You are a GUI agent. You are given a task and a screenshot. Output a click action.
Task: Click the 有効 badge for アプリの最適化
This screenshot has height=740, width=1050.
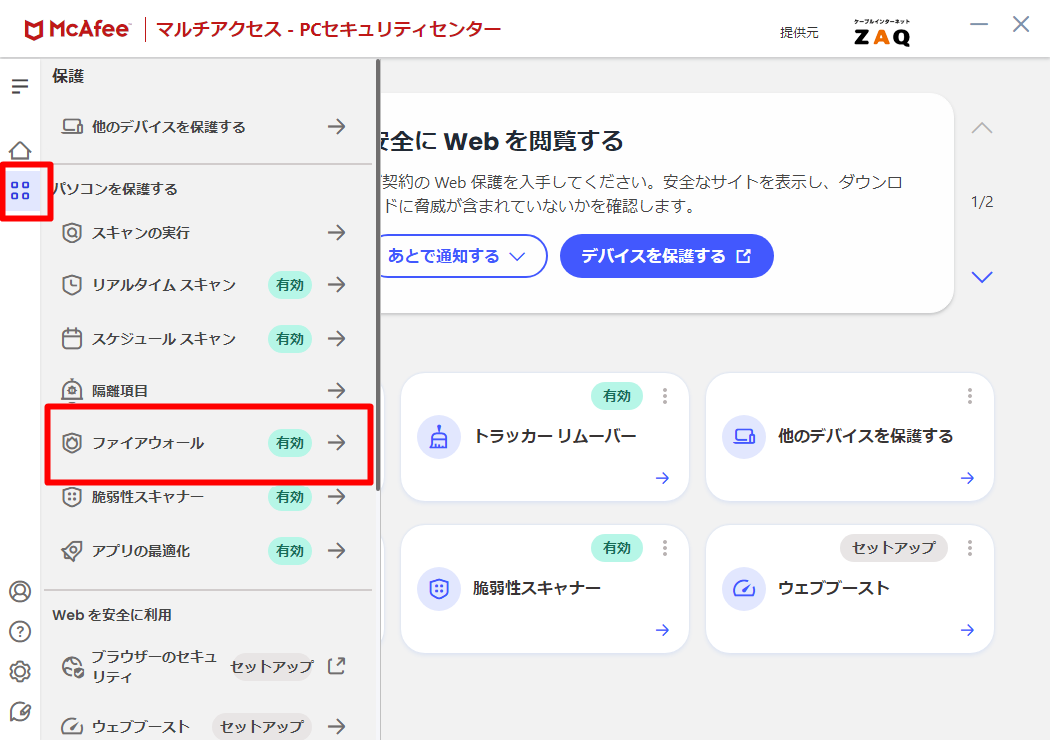click(x=290, y=550)
